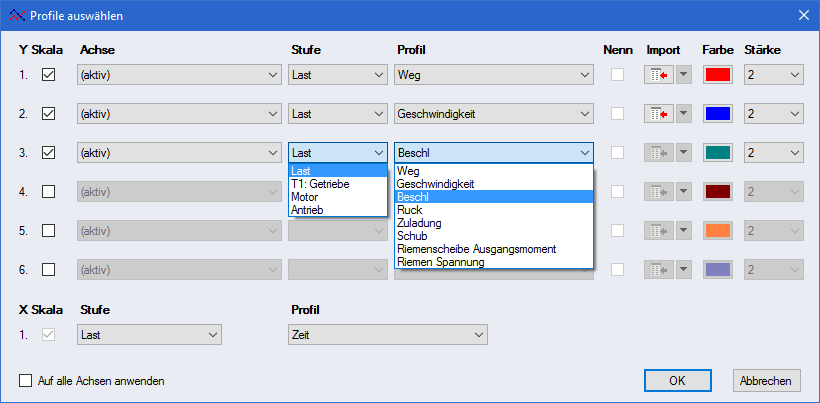The width and height of the screenshot is (820, 403).
Task: Select 'Motor' in the Stufe list
Action: pos(304,197)
